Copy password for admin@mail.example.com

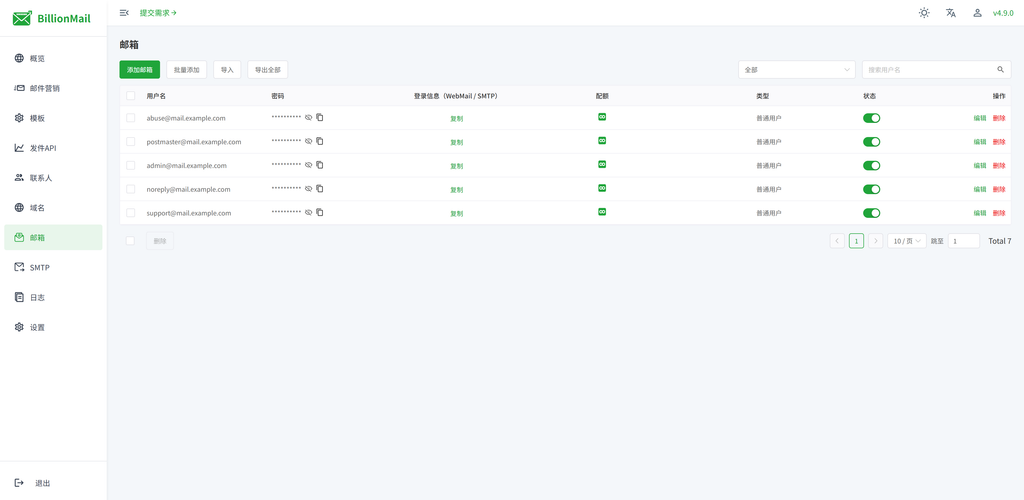click(x=319, y=164)
